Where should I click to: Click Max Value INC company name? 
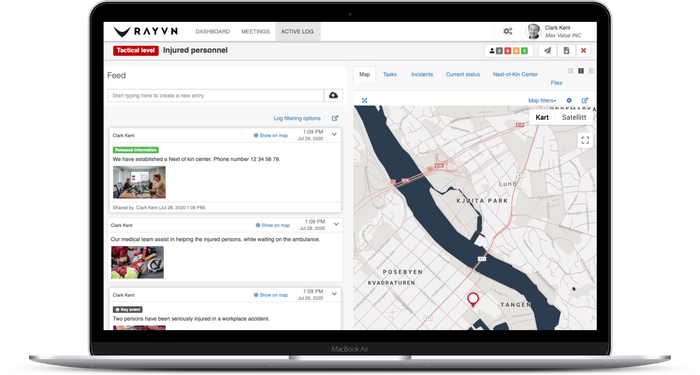tap(563, 35)
